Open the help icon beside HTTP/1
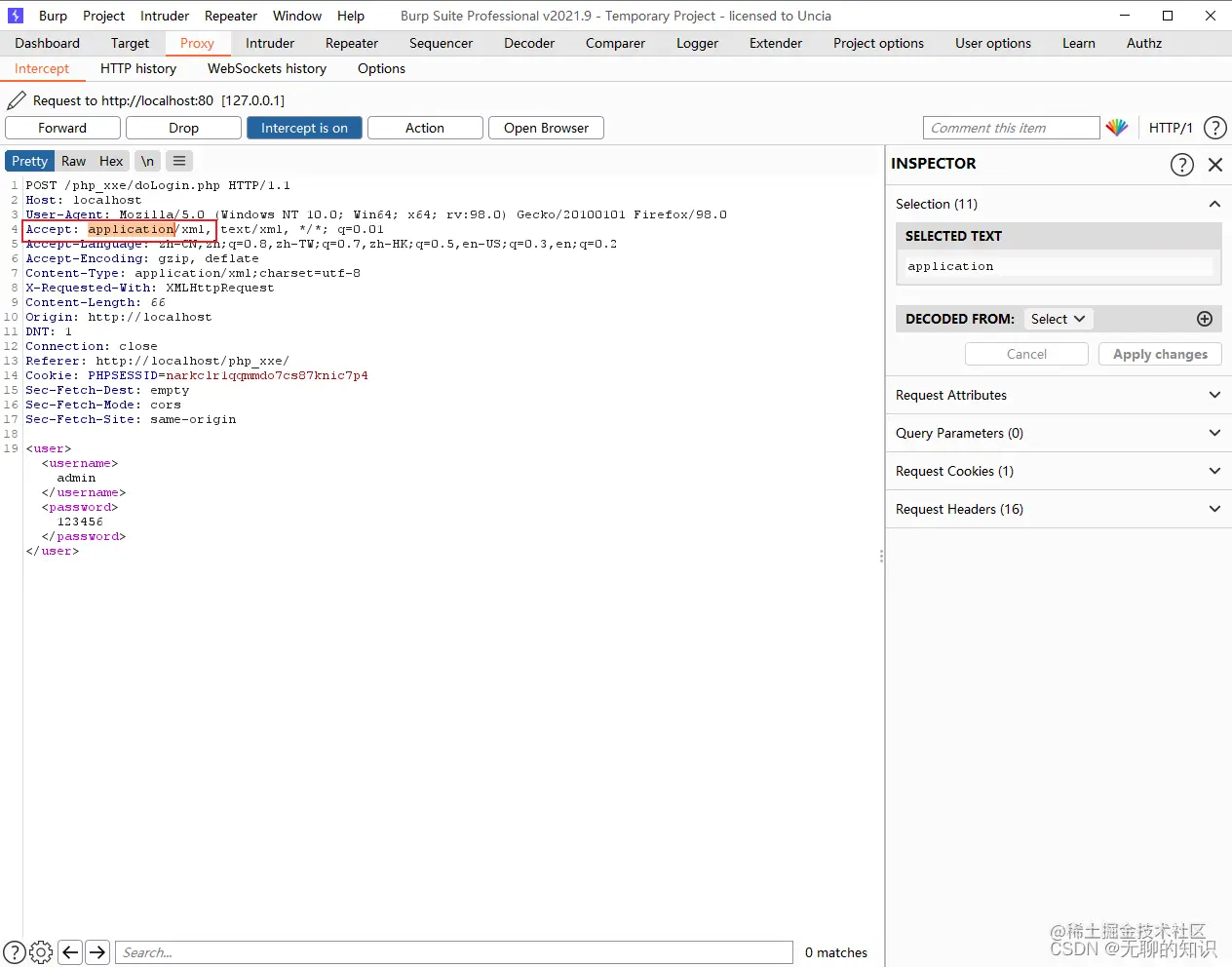The width and height of the screenshot is (1232, 967). (1215, 128)
